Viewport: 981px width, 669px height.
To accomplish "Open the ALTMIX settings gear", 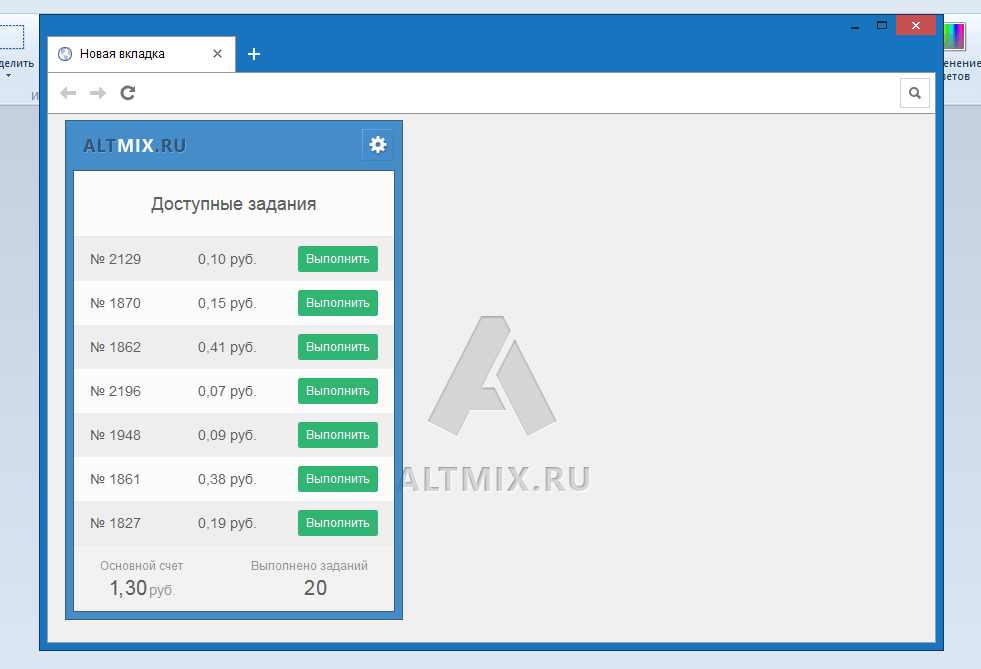I will click(377, 145).
